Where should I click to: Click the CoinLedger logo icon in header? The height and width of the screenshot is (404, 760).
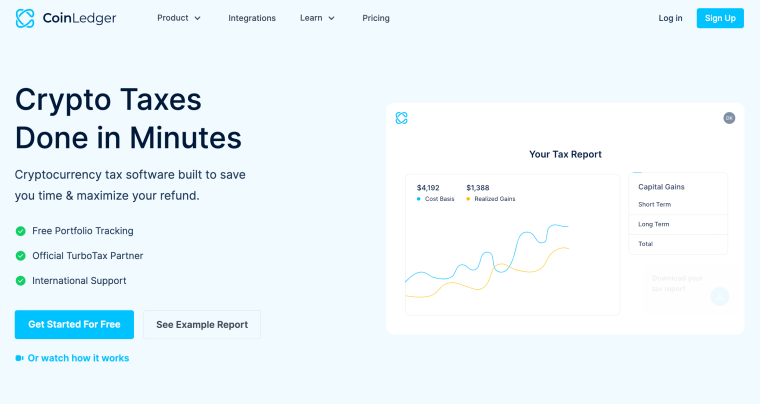[25, 18]
